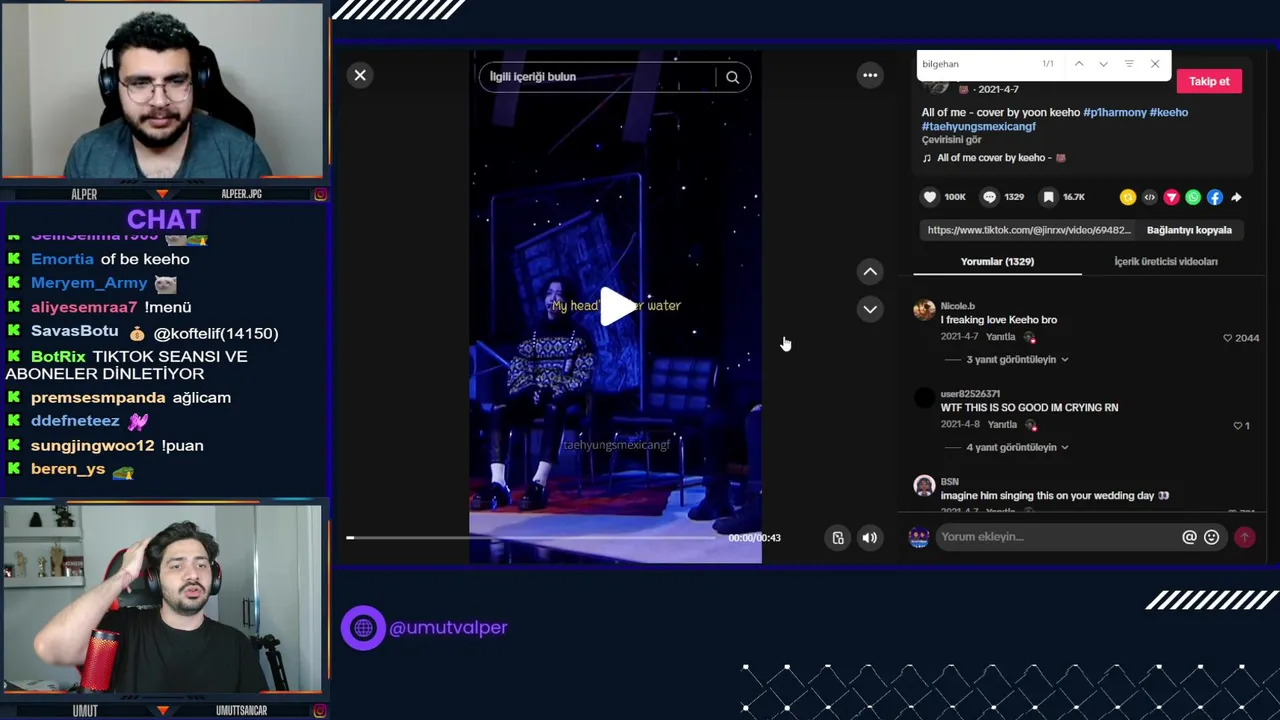Viewport: 1280px width, 720px height.
Task: Submit comment with red up-arrow button
Action: [x=1244, y=537]
